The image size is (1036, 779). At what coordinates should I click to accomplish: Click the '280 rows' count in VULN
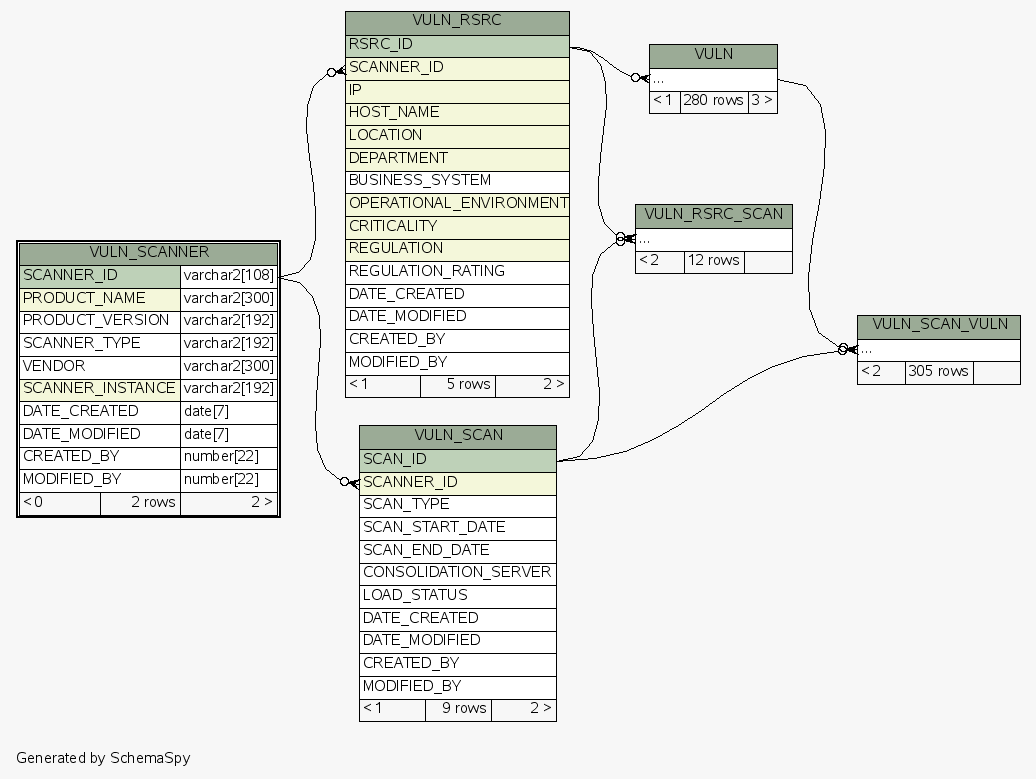tap(713, 101)
